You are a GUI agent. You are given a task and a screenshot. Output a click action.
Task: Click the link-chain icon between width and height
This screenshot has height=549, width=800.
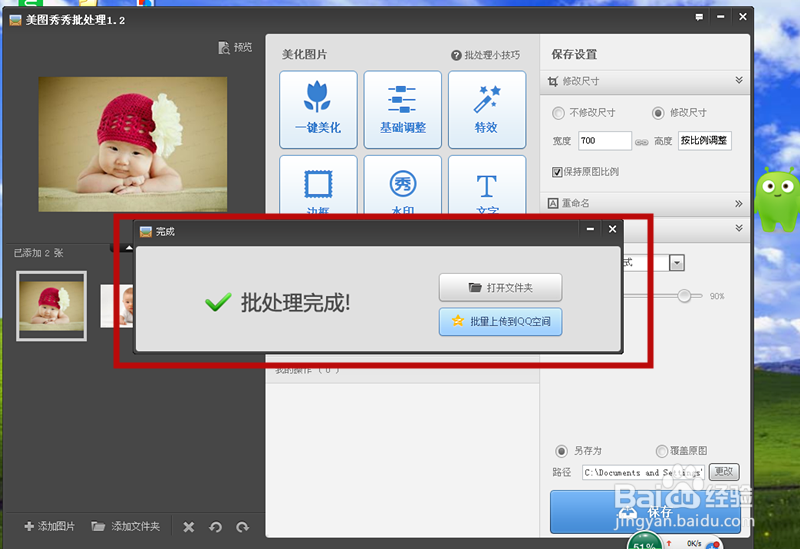point(641,142)
